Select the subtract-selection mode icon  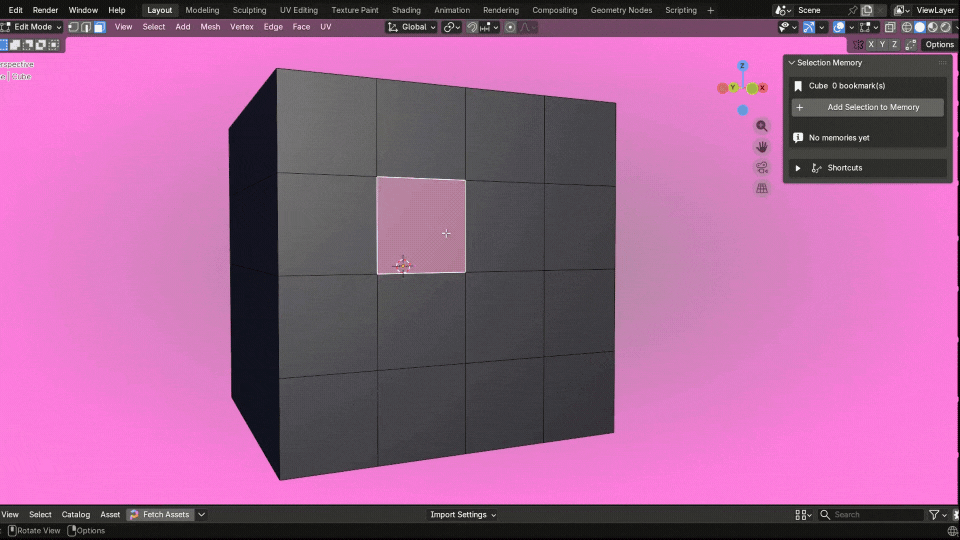pyautogui.click(x=28, y=45)
